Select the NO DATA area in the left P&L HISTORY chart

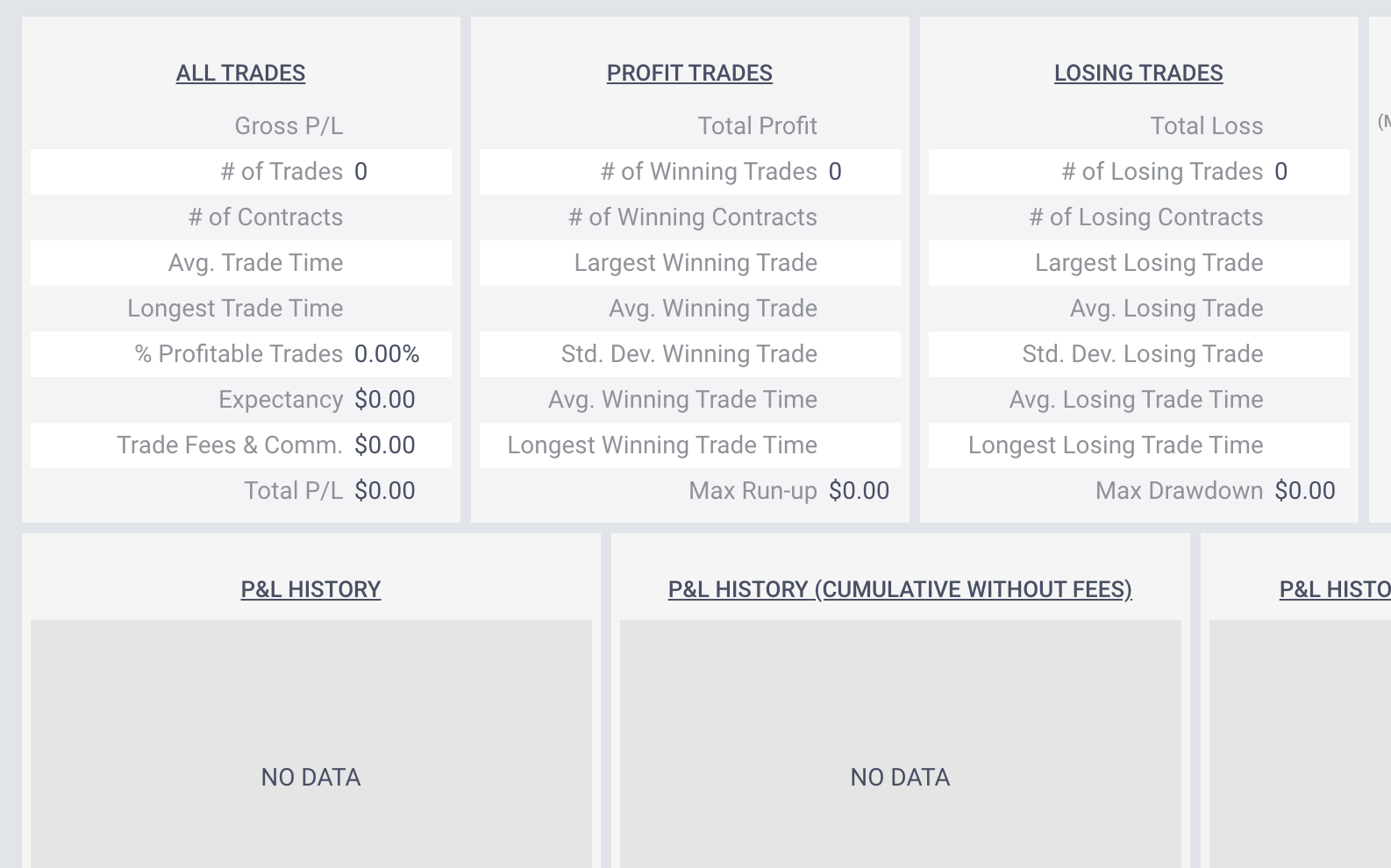310,777
